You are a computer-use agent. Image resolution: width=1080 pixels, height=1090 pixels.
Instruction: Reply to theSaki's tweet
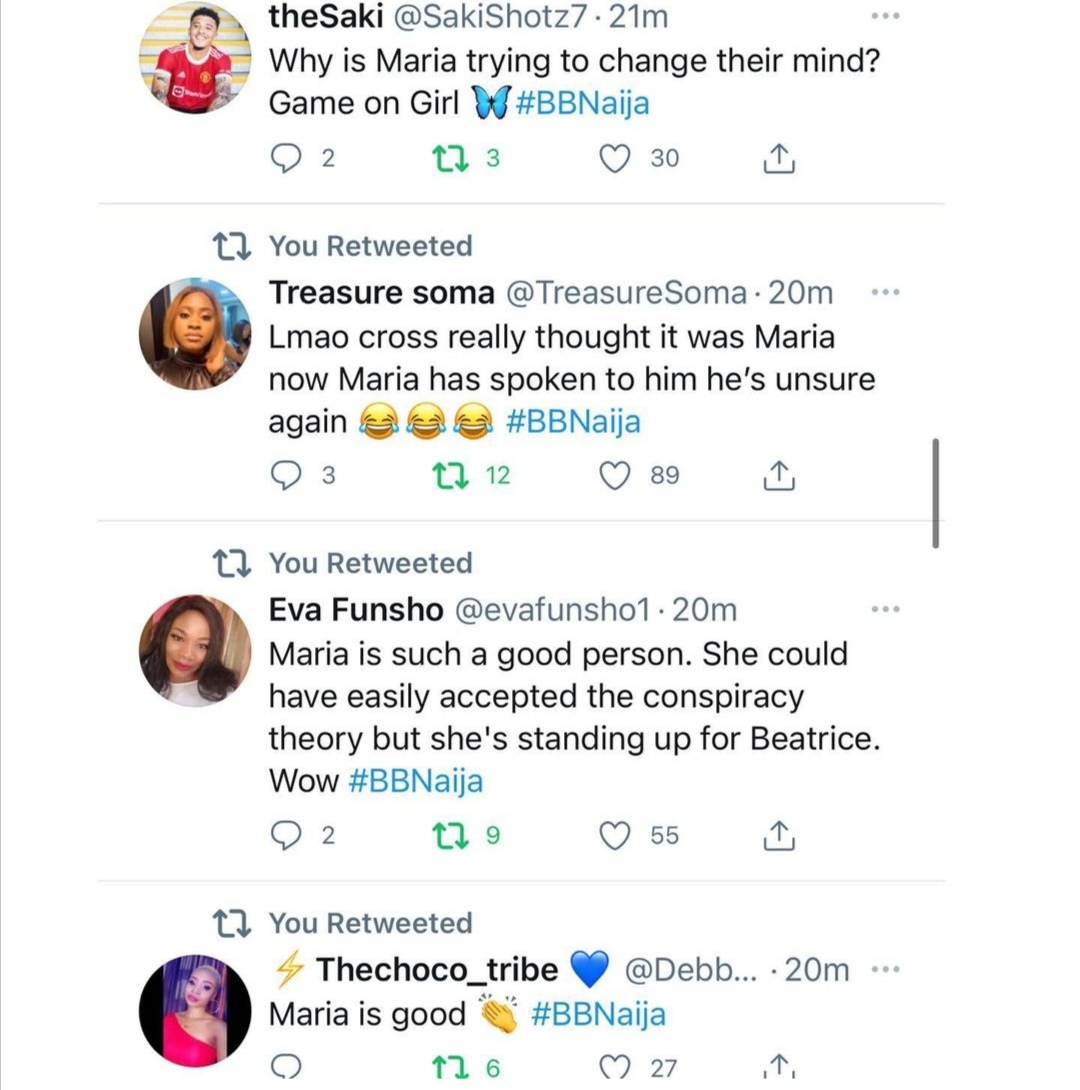[287, 158]
